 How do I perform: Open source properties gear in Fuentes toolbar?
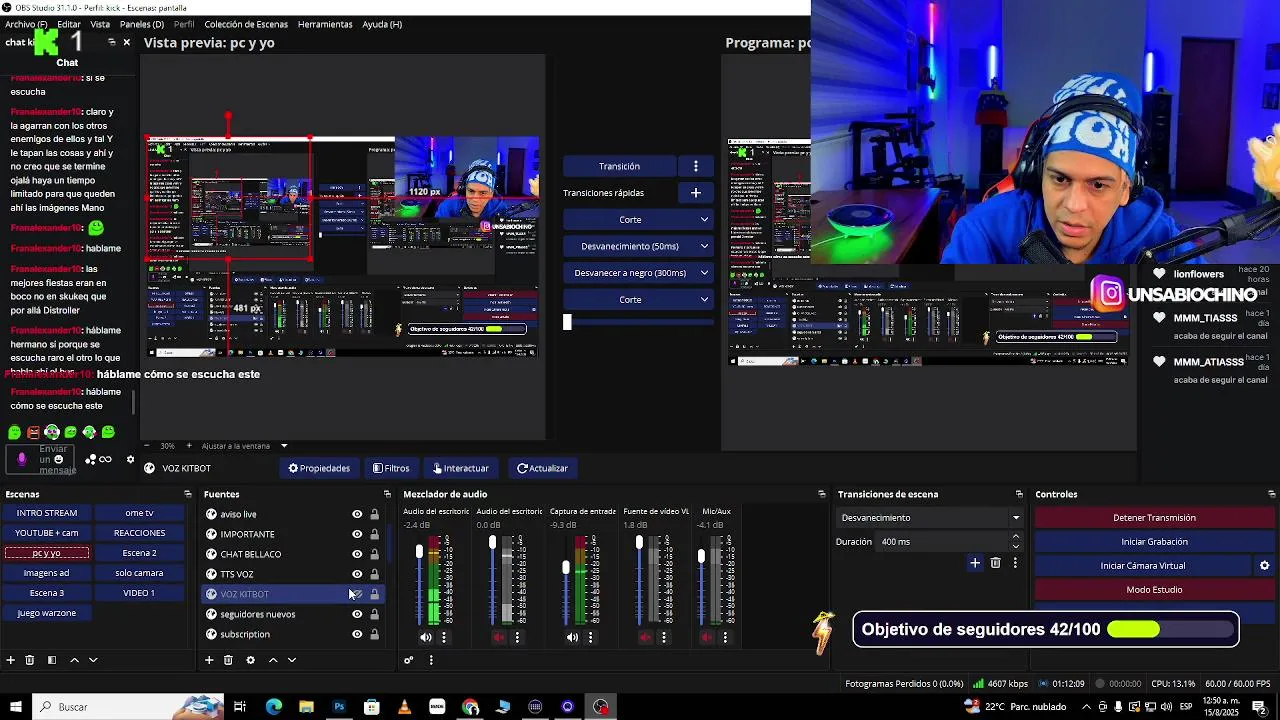click(x=250, y=660)
